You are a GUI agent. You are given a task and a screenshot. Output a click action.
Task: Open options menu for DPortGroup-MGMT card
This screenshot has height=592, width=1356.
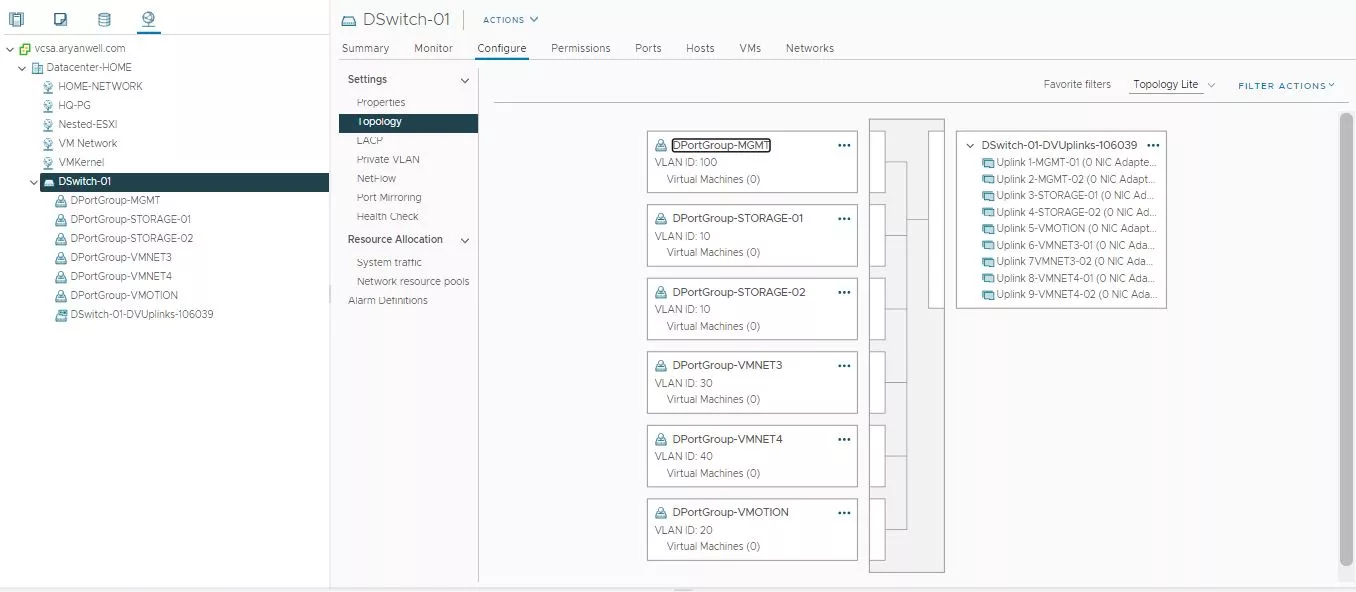click(x=844, y=145)
